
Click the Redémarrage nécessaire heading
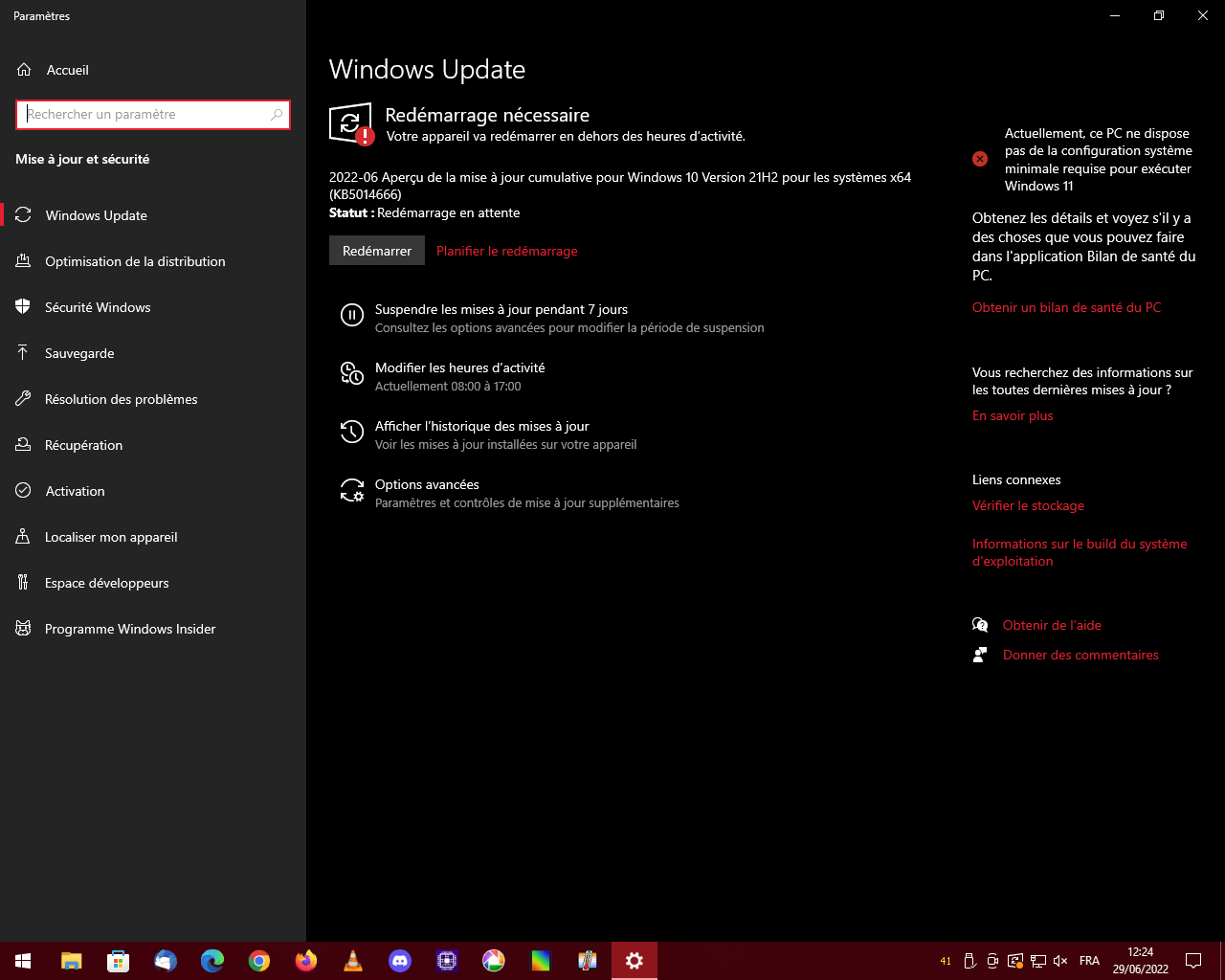487,115
